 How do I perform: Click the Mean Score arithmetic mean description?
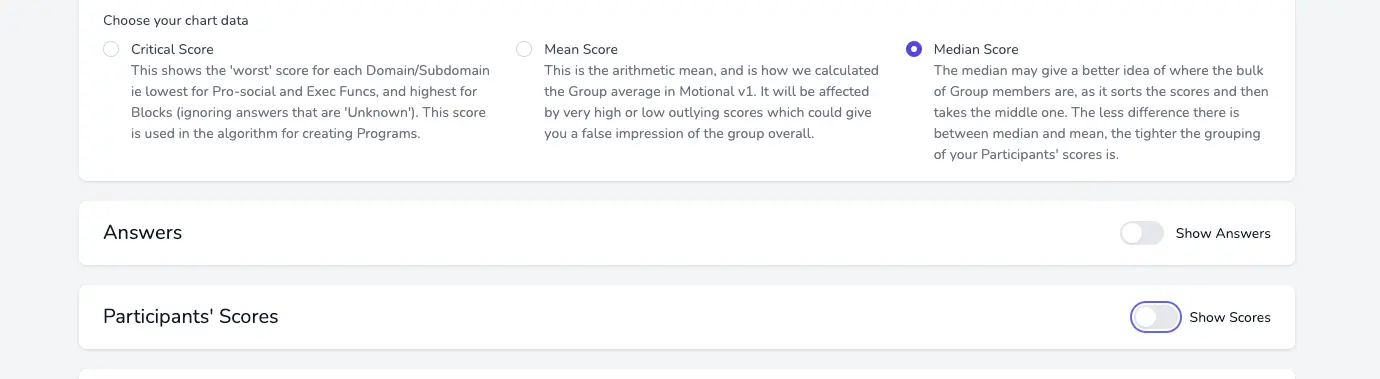(712, 103)
